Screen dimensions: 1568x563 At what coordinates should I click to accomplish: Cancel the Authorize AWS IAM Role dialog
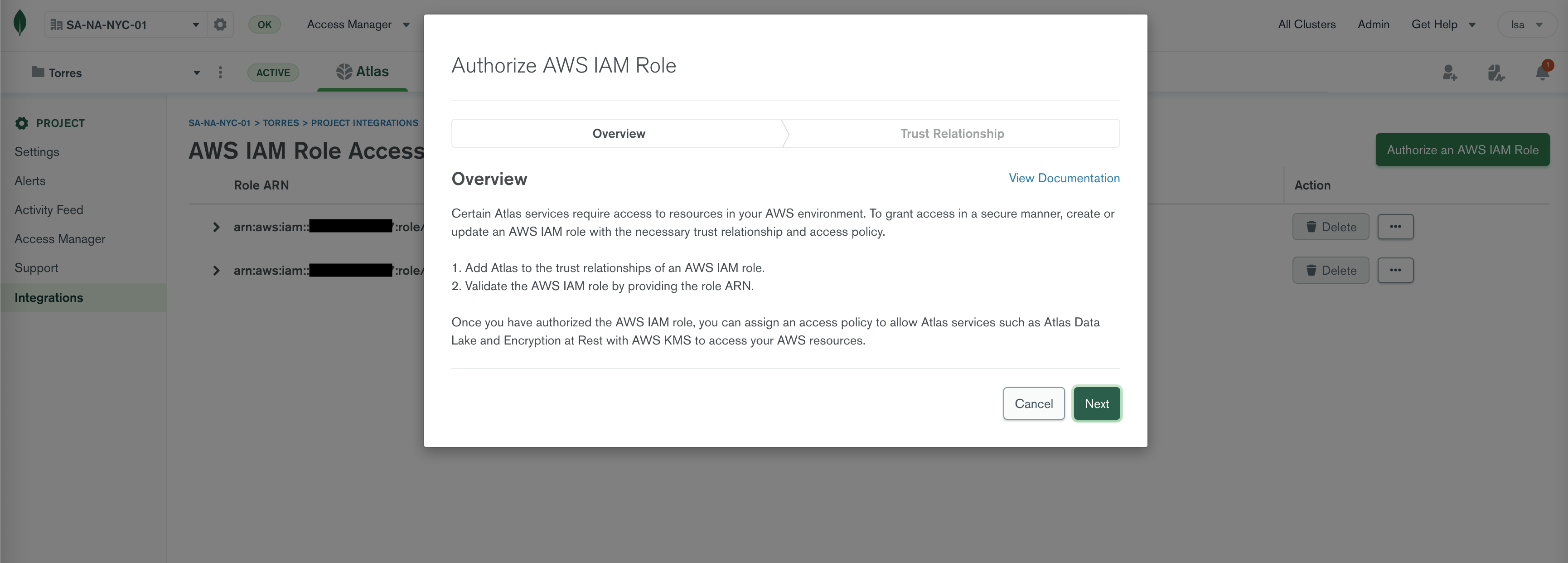[x=1033, y=403]
